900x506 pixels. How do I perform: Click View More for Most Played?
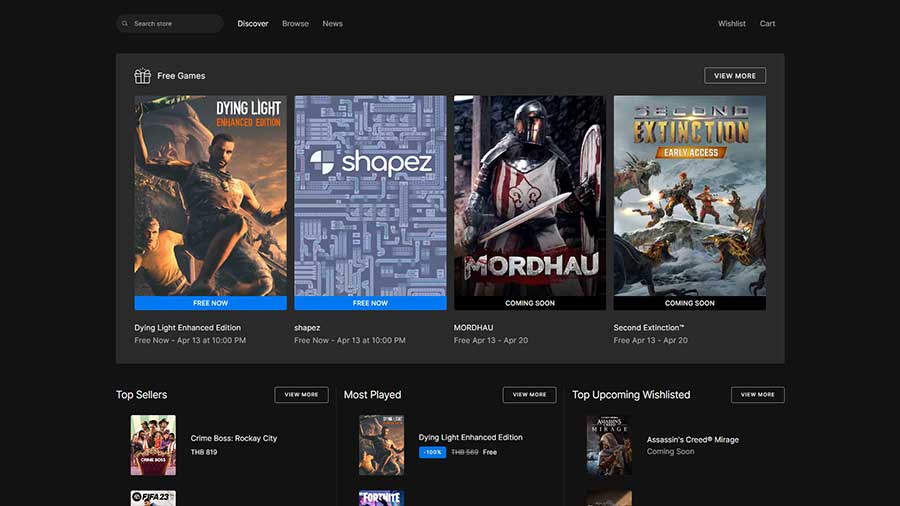click(529, 395)
